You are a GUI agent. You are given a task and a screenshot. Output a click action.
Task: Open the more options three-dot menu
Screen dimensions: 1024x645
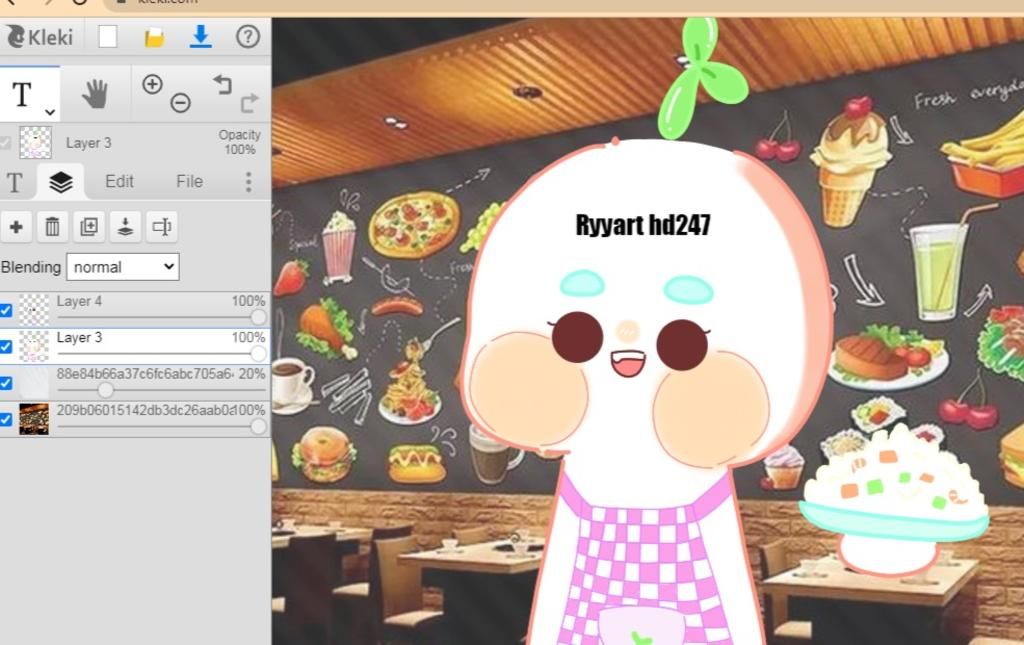tap(248, 182)
